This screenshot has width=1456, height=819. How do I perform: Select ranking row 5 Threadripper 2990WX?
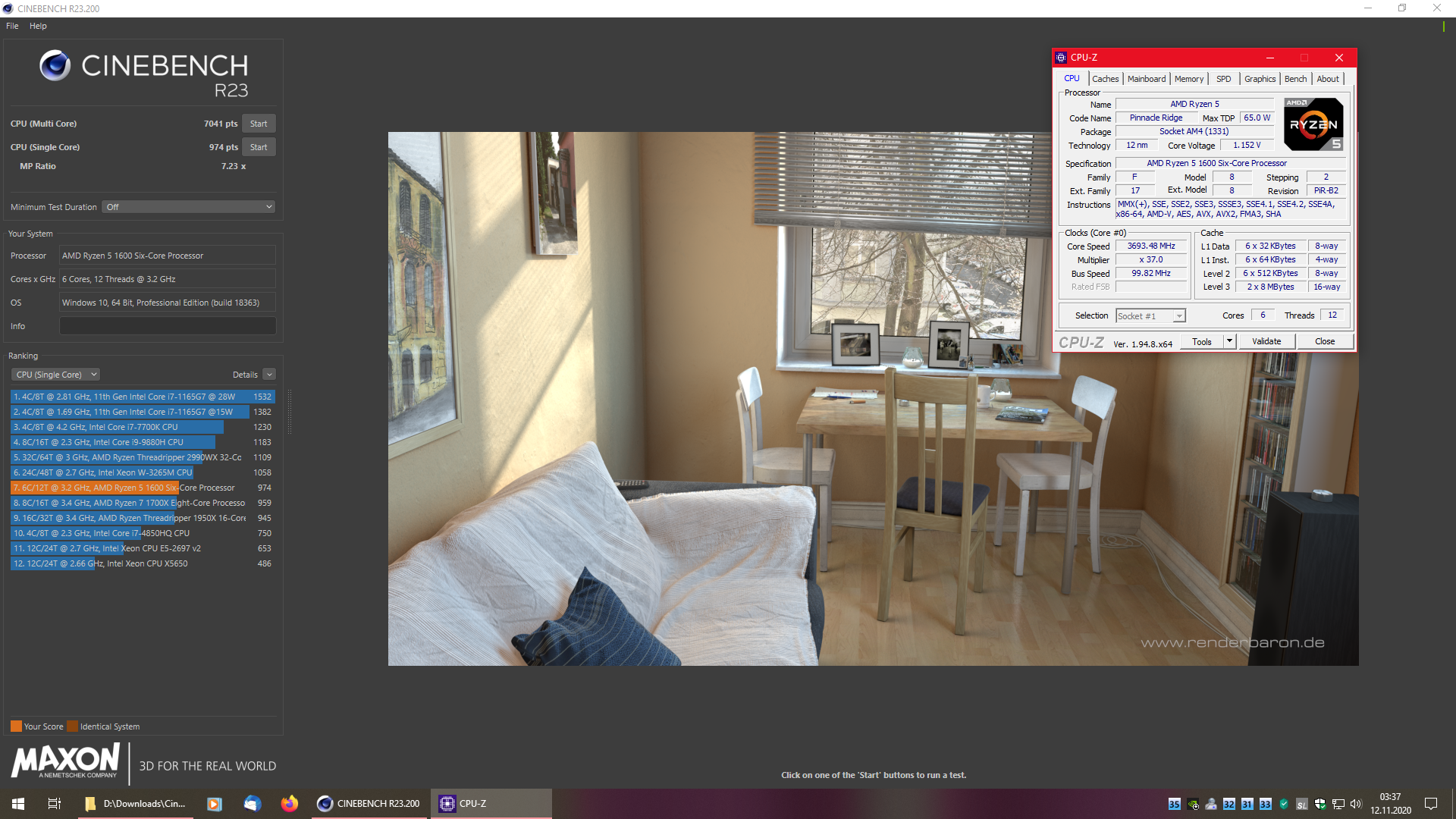coord(143,457)
